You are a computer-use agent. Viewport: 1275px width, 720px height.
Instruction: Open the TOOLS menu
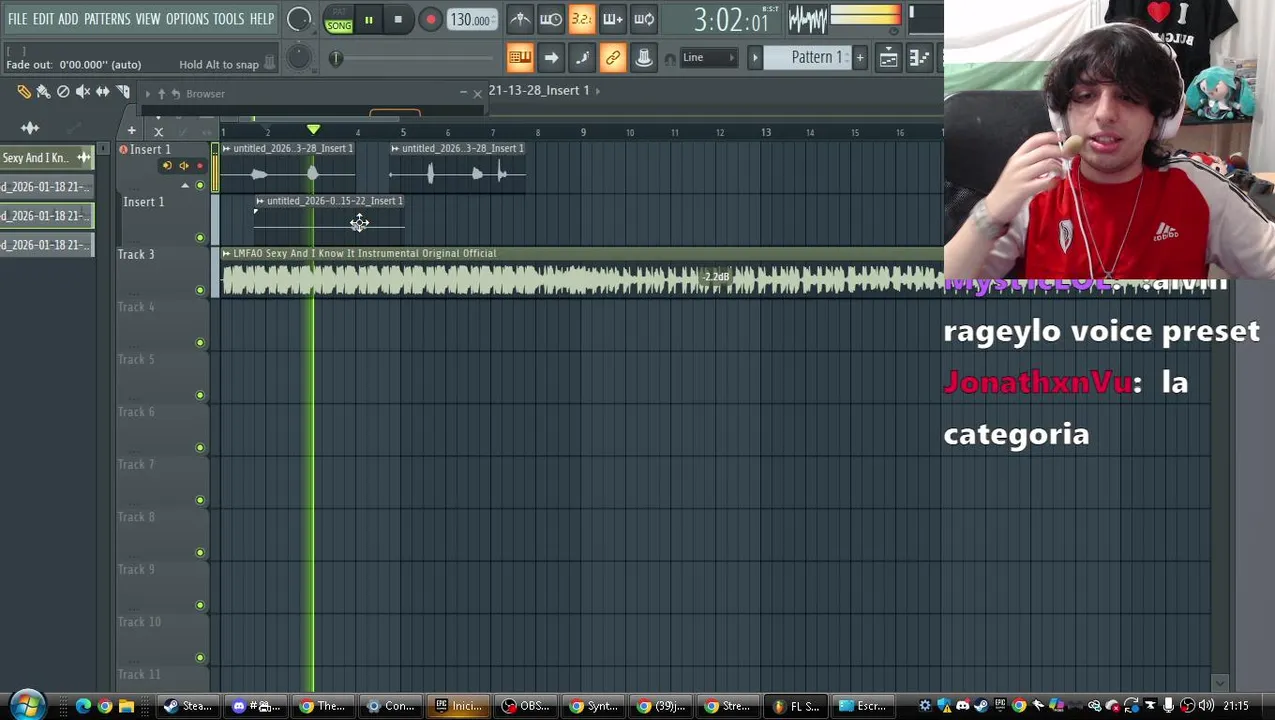coord(228,19)
